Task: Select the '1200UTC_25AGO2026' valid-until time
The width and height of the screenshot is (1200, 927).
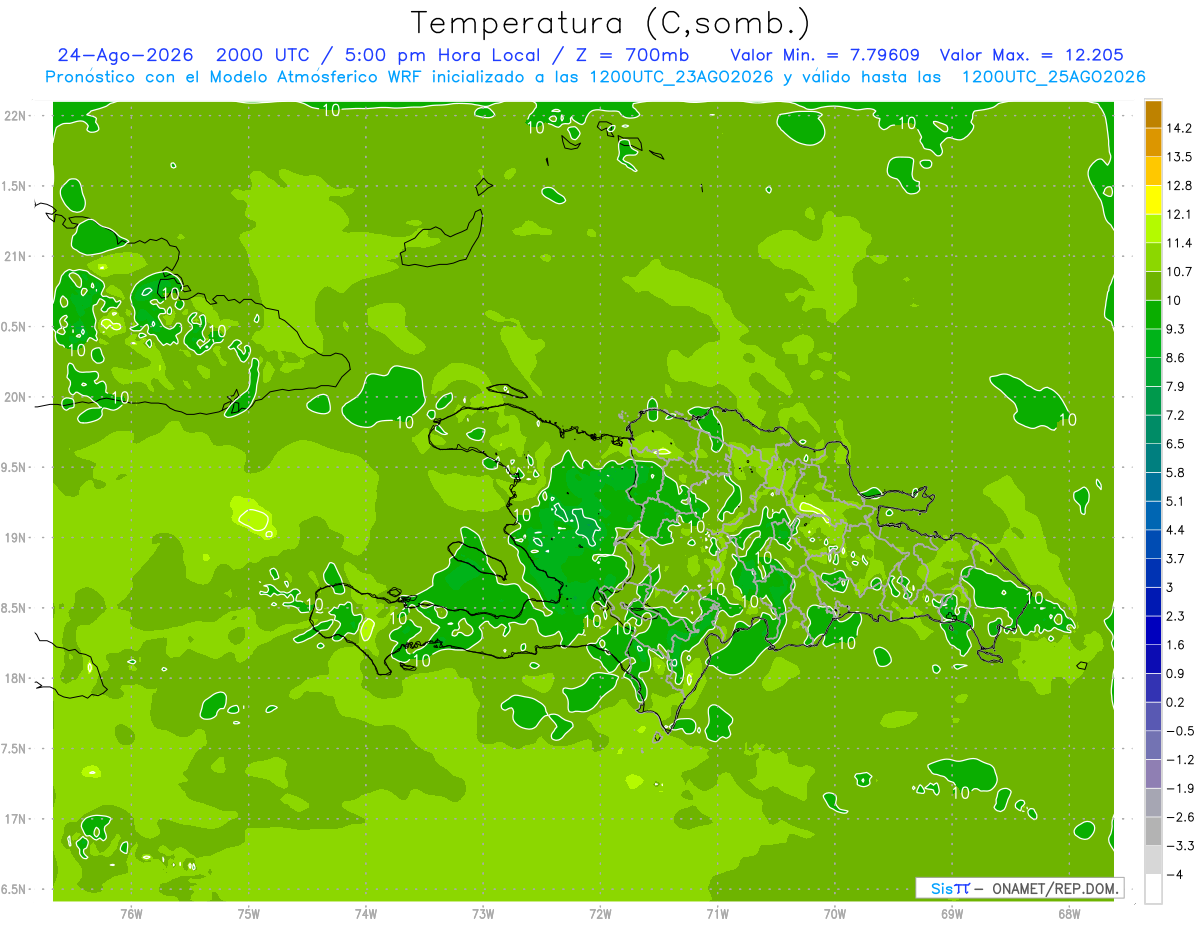Action: 1053,77
